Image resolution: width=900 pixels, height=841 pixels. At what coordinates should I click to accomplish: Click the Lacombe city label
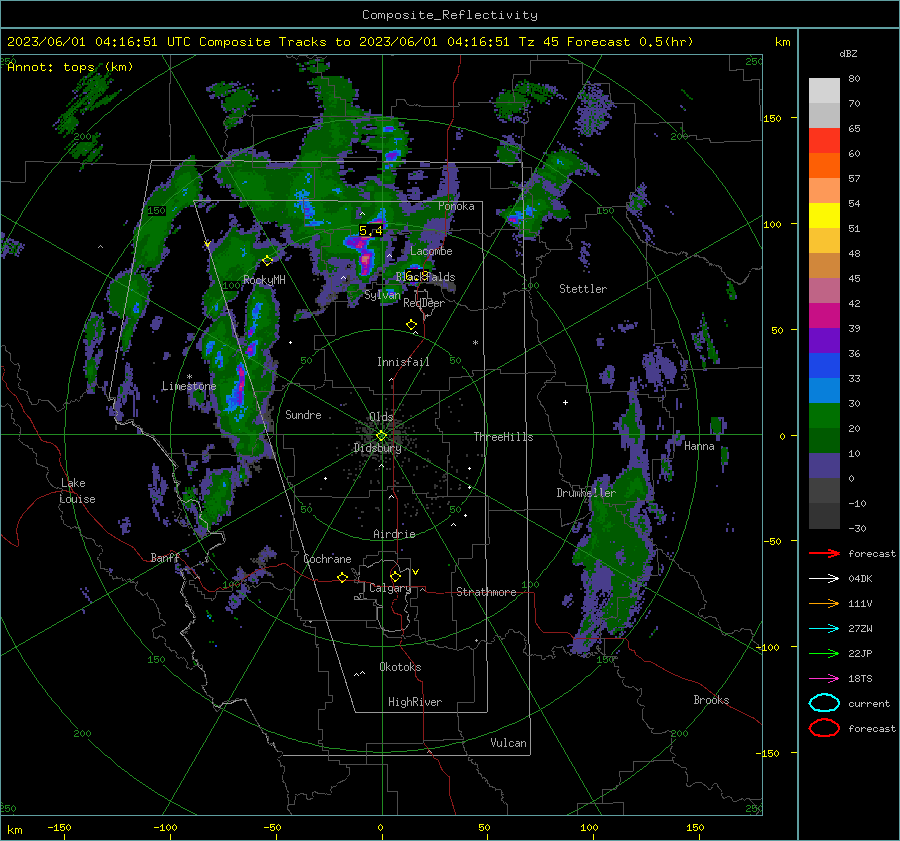[431, 251]
